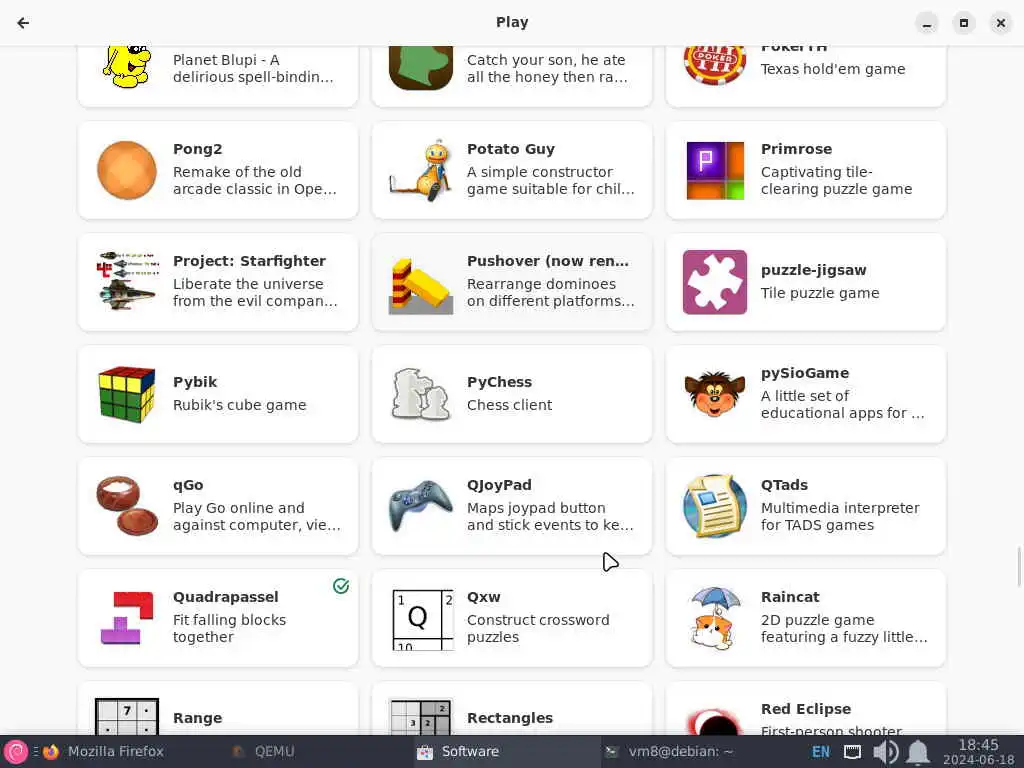Open the qGo title
1024x768 pixels.
click(x=188, y=485)
